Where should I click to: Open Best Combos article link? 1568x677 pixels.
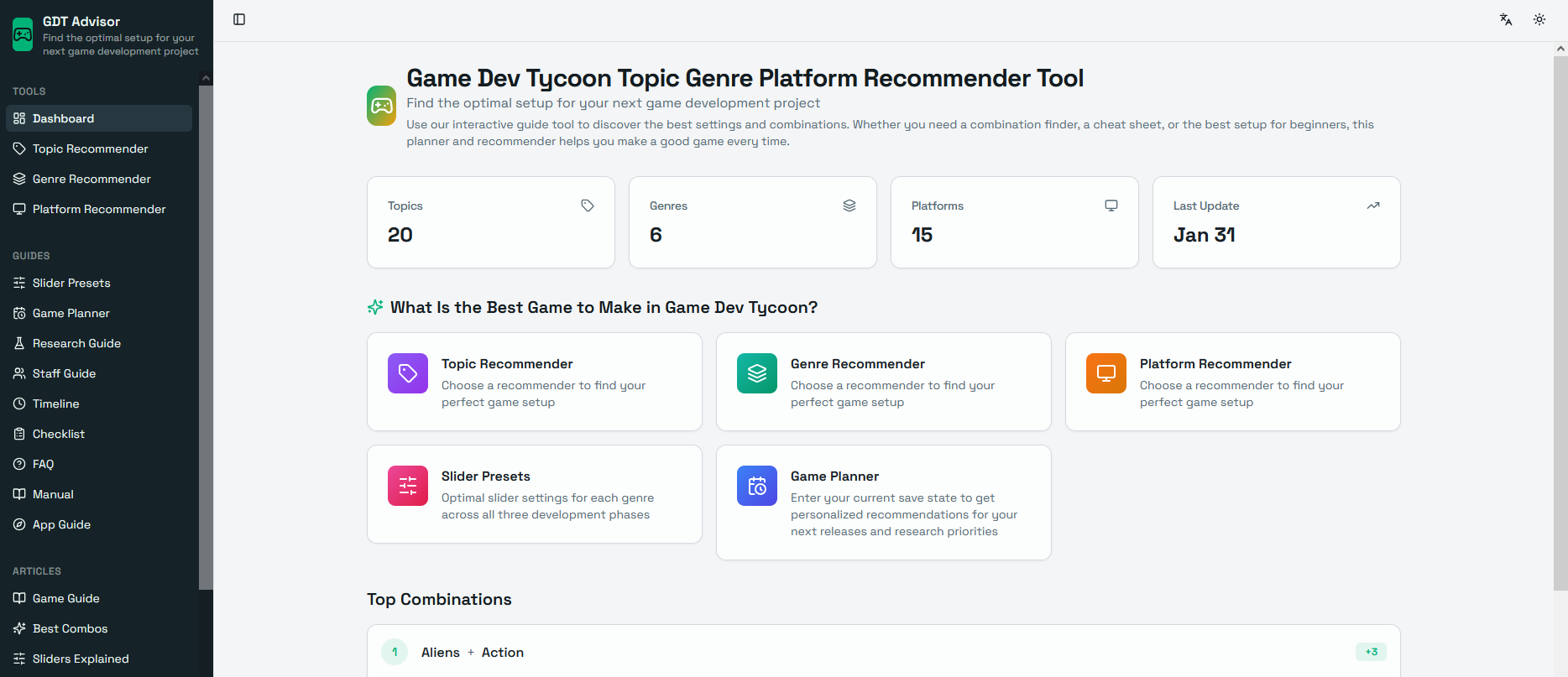click(x=99, y=628)
